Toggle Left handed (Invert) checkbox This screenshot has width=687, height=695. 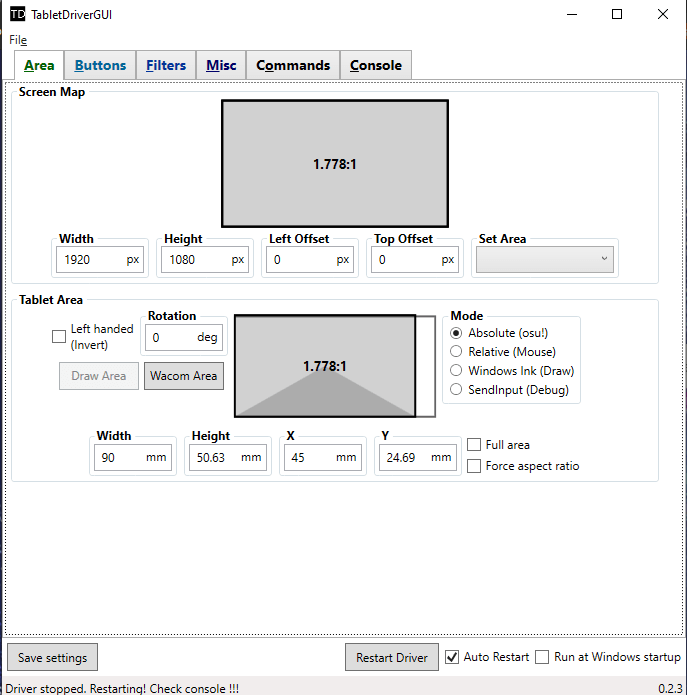click(59, 336)
